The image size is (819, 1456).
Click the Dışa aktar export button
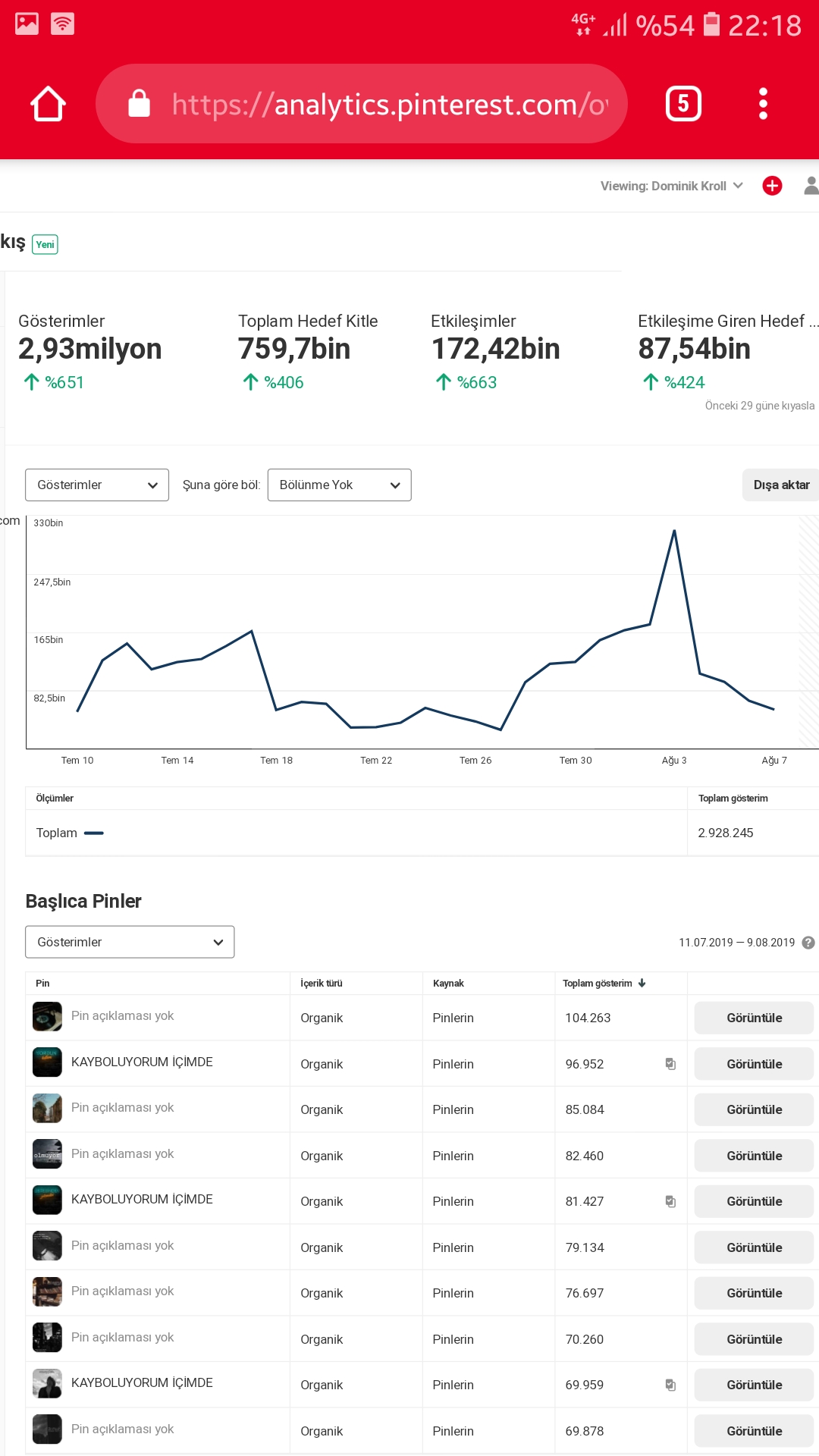781,485
